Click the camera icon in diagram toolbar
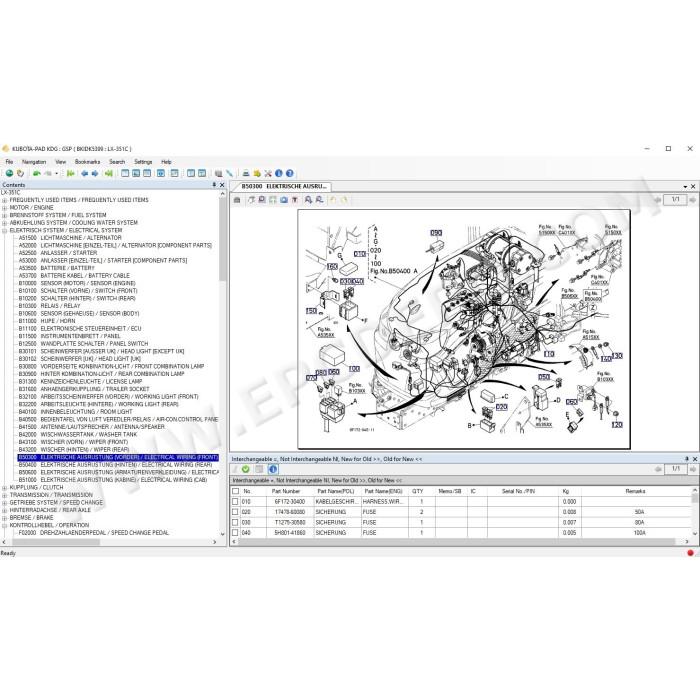This screenshot has width=700, height=700. coord(284,200)
